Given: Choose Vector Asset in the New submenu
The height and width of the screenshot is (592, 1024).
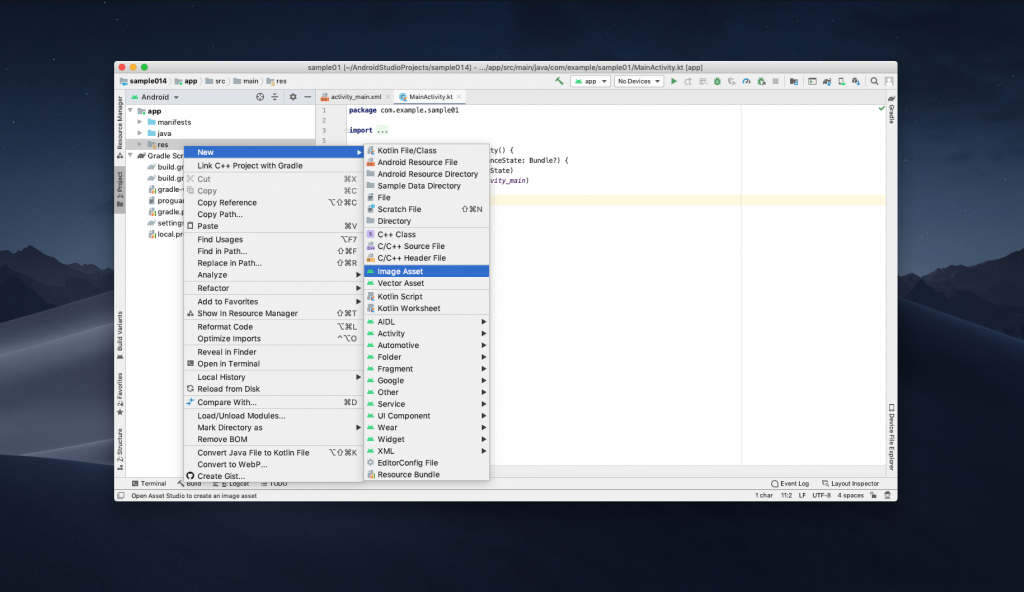Looking at the screenshot, I should (x=400, y=283).
